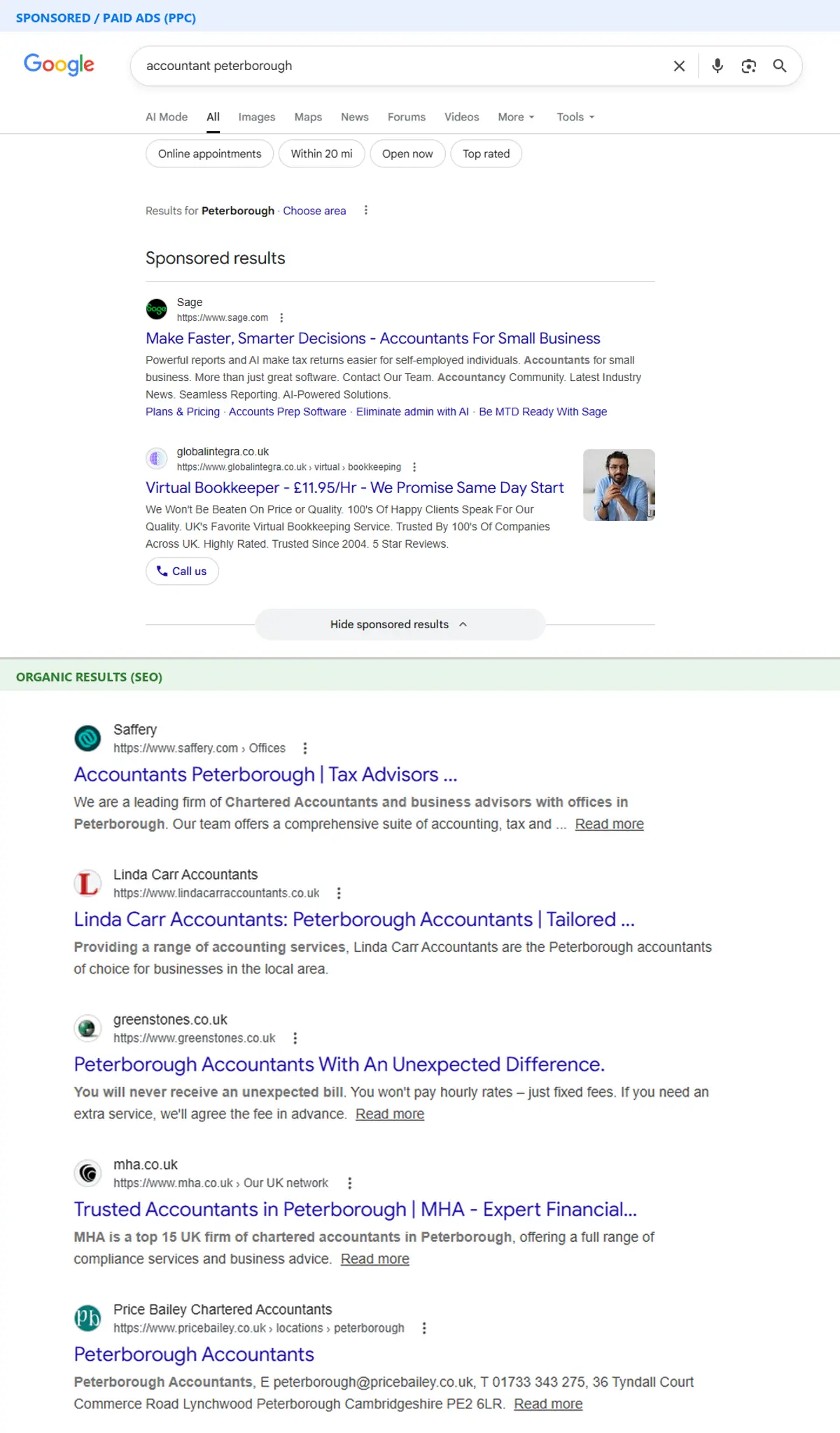Open Accounts Prep Software sitelink

point(288,412)
